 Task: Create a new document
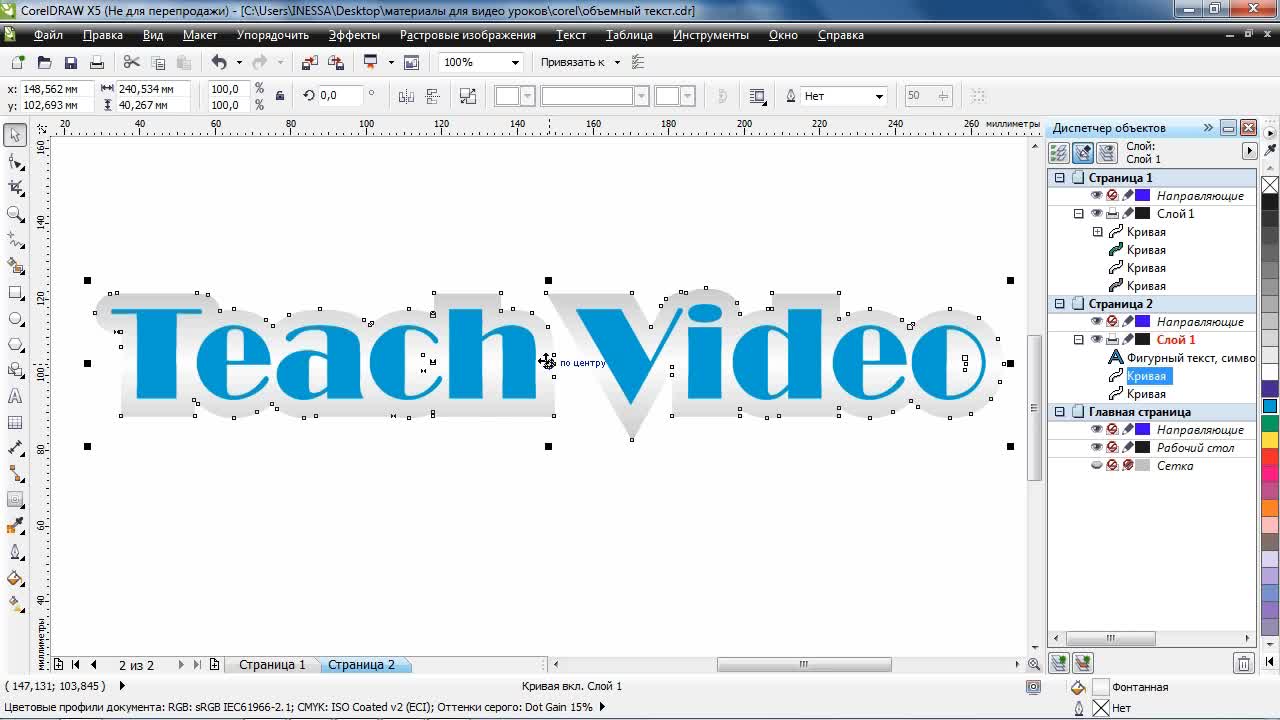coord(19,62)
